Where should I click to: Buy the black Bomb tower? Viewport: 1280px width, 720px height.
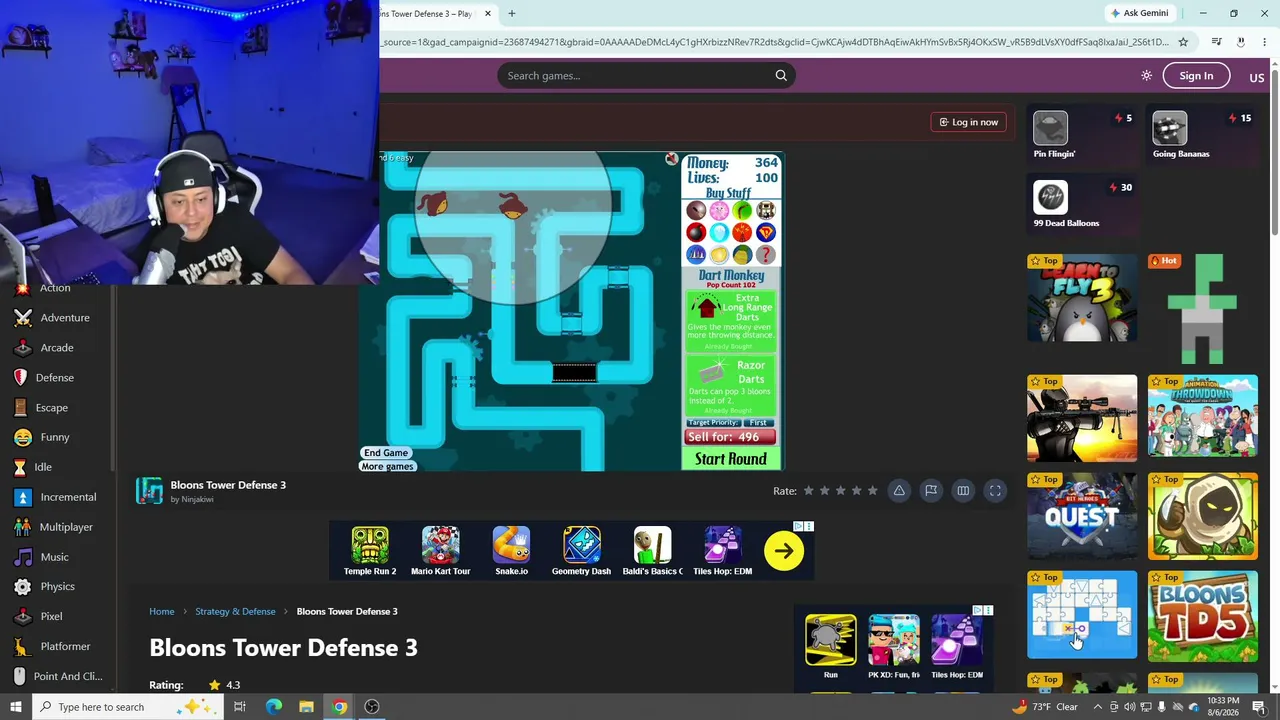point(696,232)
